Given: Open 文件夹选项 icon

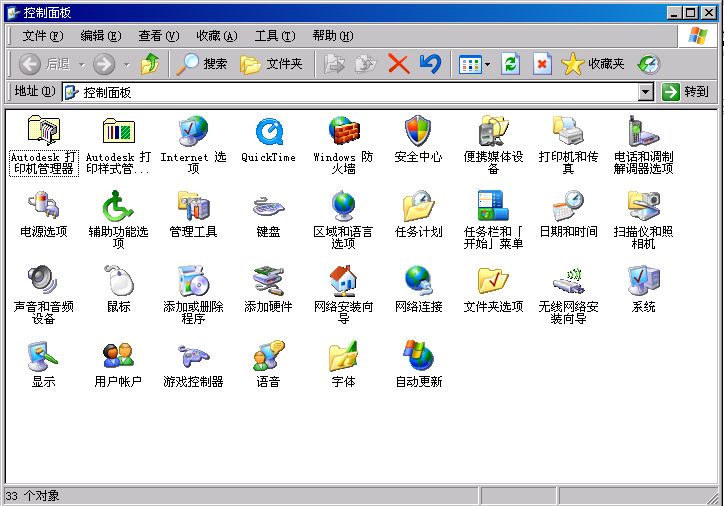Looking at the screenshot, I should click(x=493, y=280).
